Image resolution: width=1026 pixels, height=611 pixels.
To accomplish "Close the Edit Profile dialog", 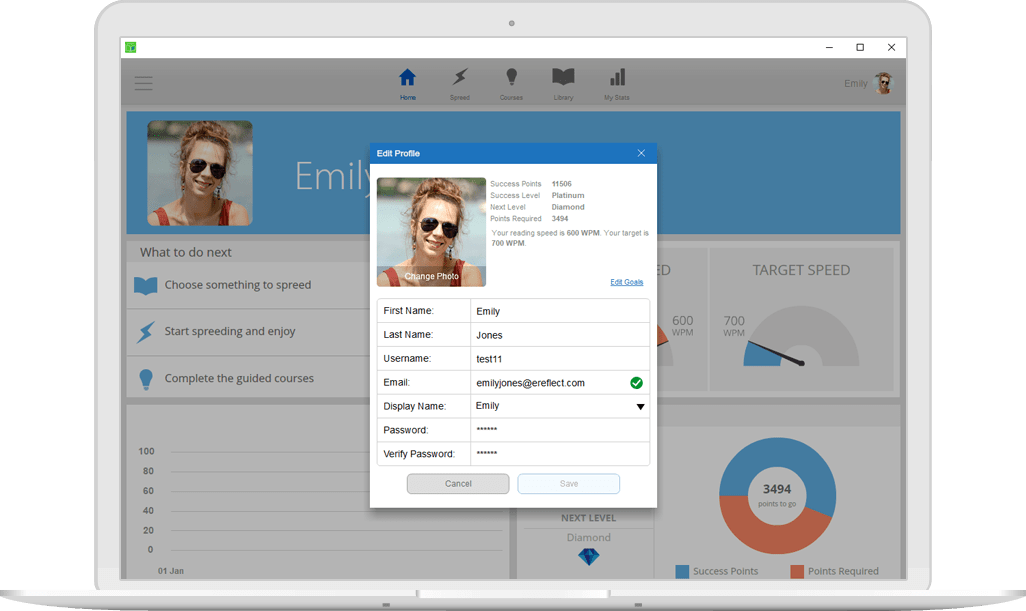I will [x=641, y=153].
